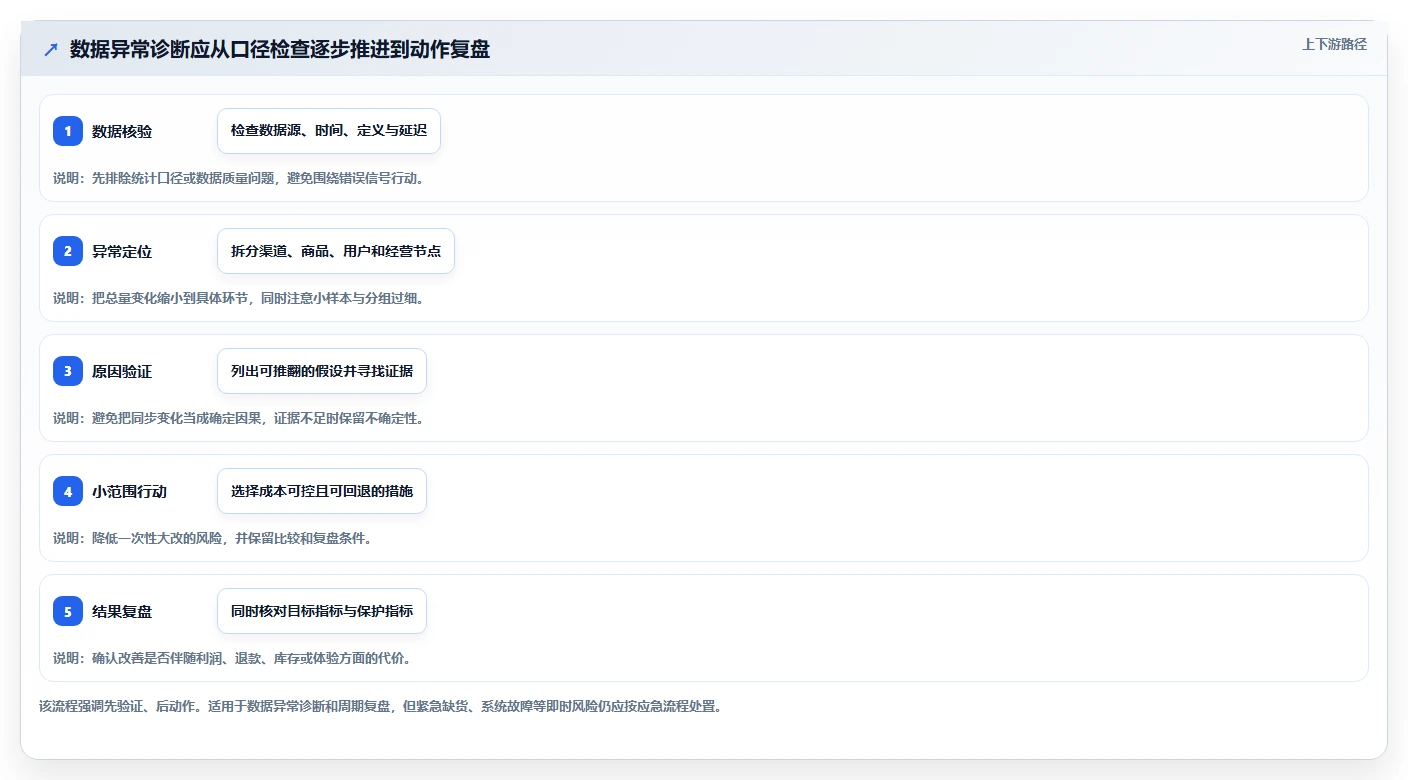Click the arrow icon beside the title
Image resolution: width=1408 pixels, height=780 pixels.
[x=51, y=50]
